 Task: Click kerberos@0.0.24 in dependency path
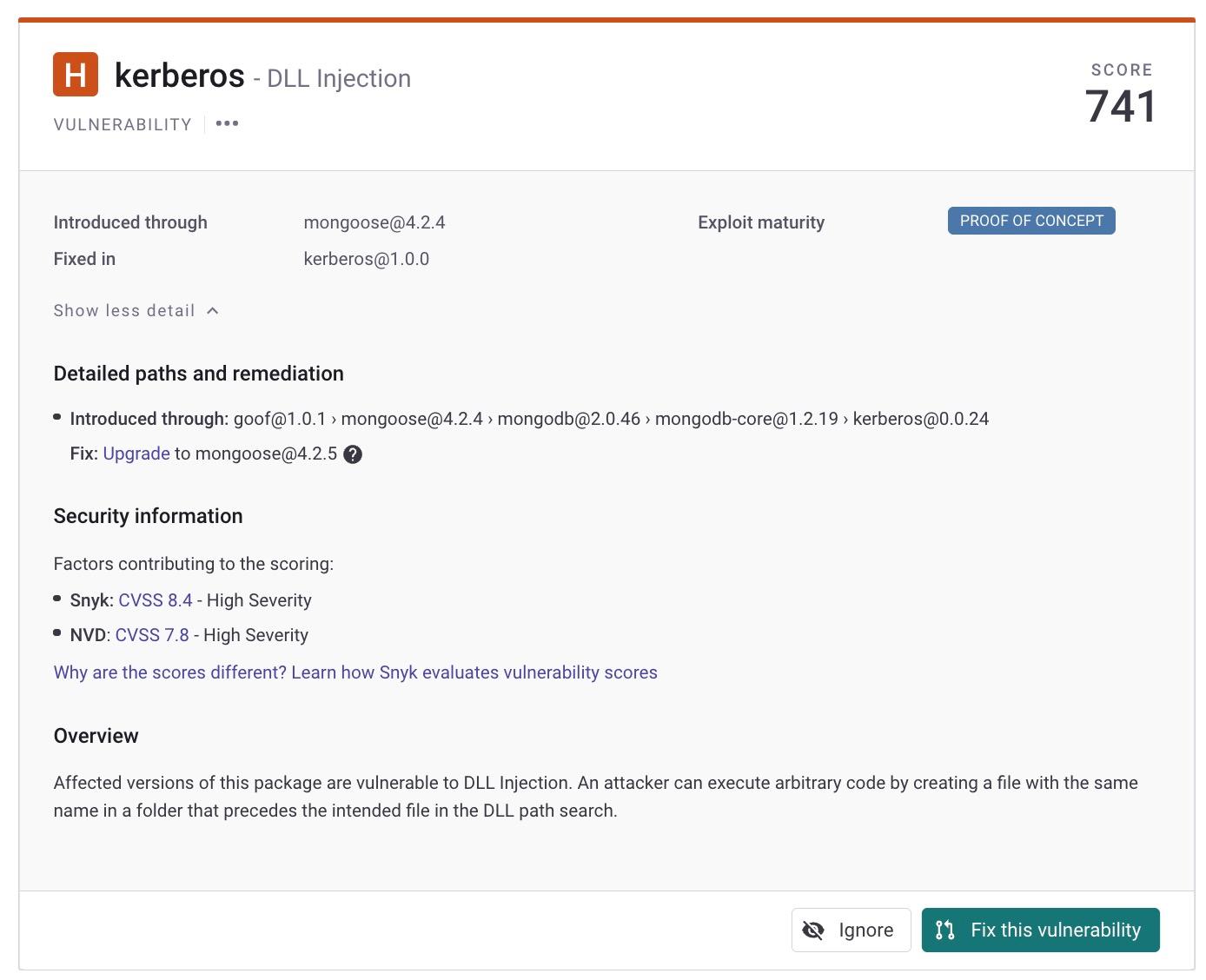pyautogui.click(x=921, y=419)
